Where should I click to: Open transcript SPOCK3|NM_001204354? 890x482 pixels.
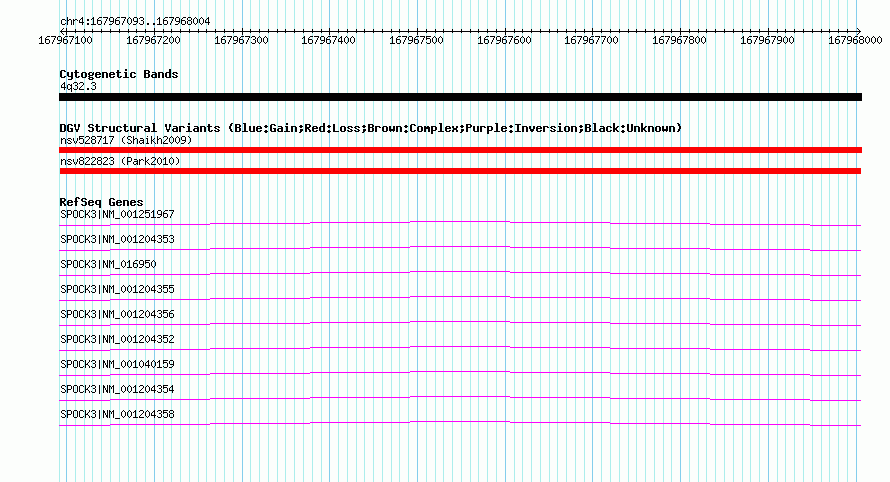click(x=117, y=389)
